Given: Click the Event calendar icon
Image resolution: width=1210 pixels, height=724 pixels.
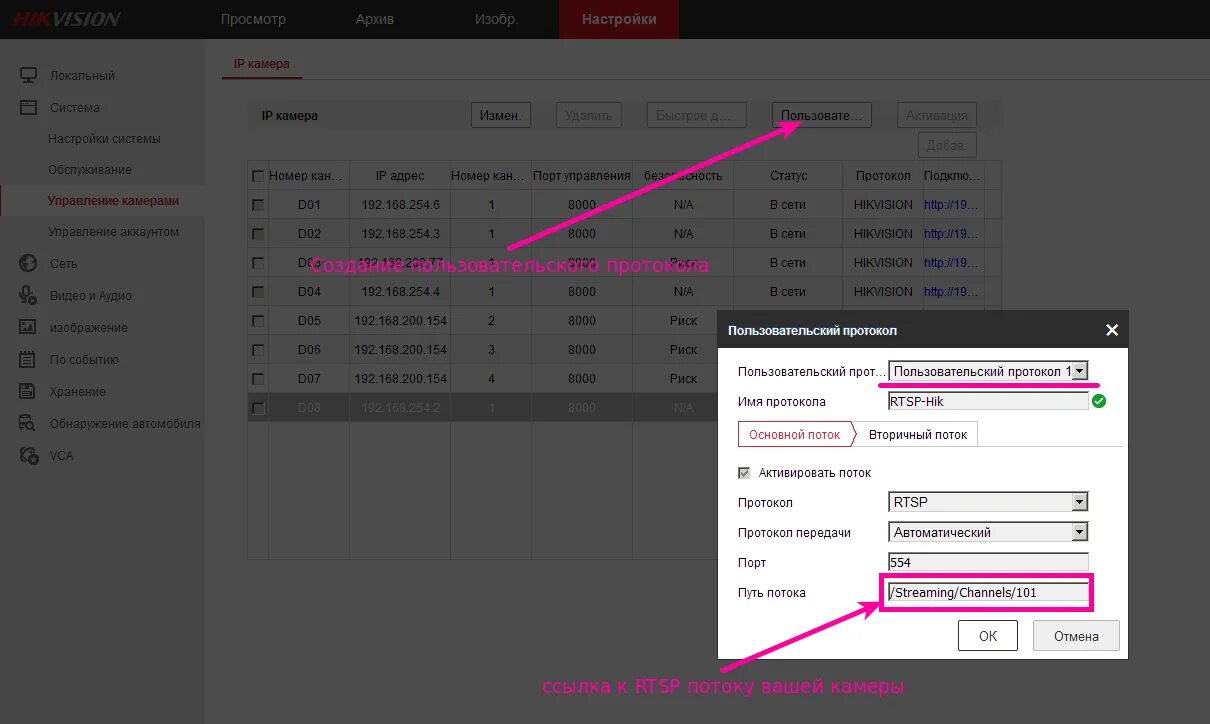Looking at the screenshot, I should pyautogui.click(x=28, y=359).
